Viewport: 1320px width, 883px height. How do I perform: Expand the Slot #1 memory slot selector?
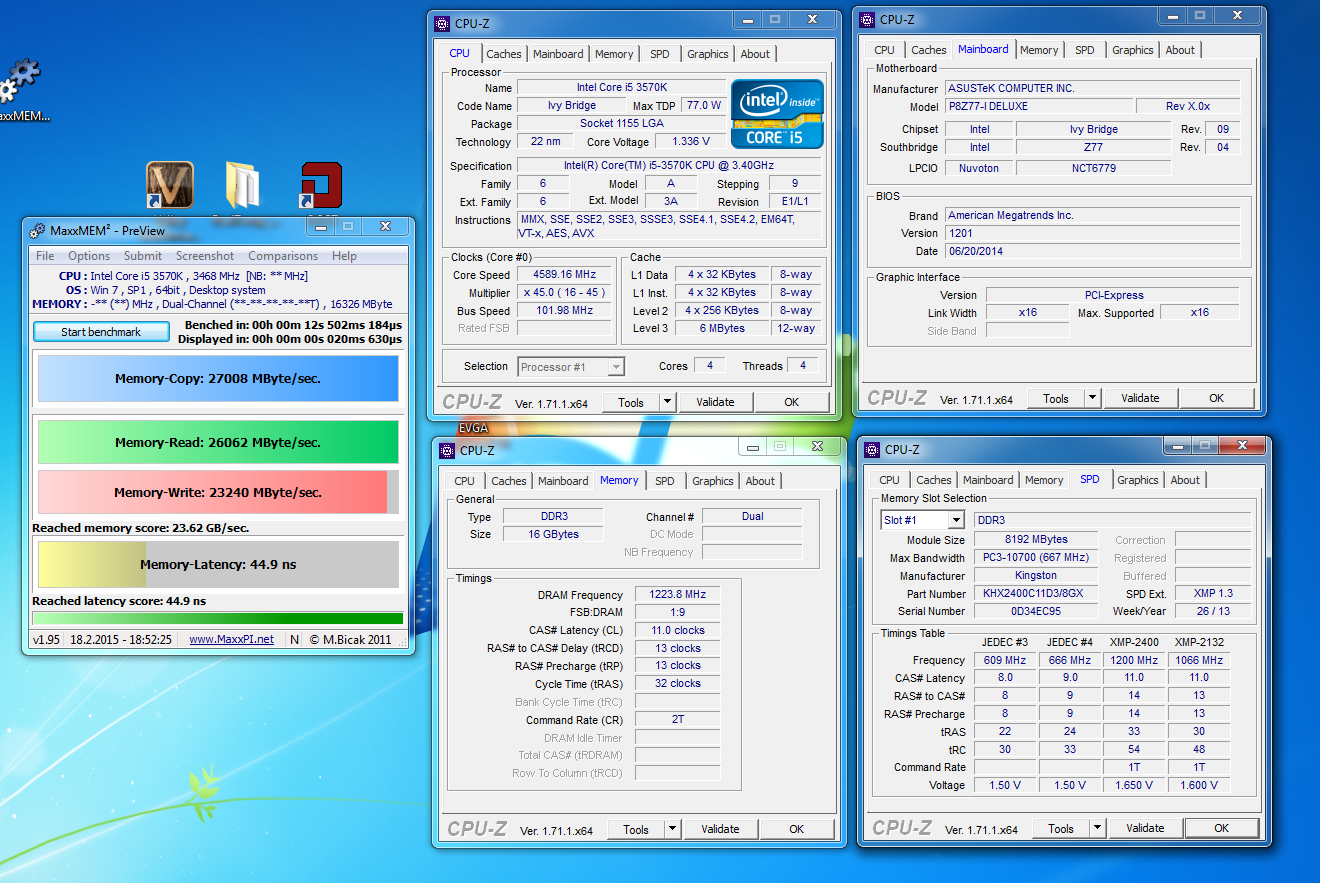955,520
